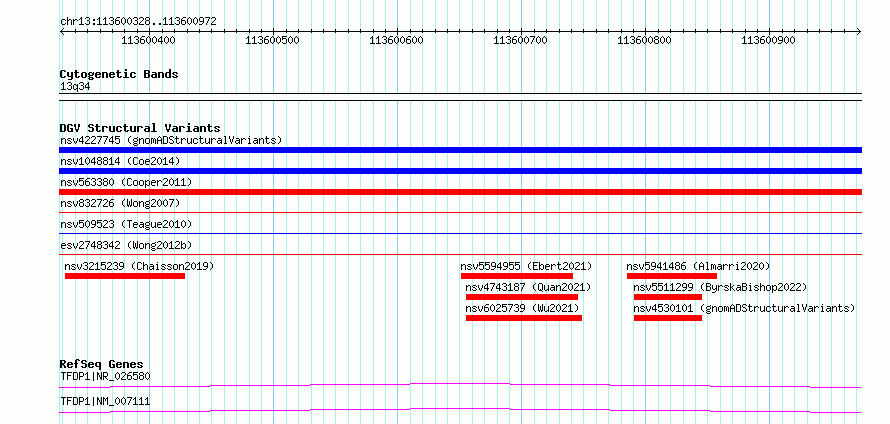Open TFDP1|NR_026580 gene label

105,376
